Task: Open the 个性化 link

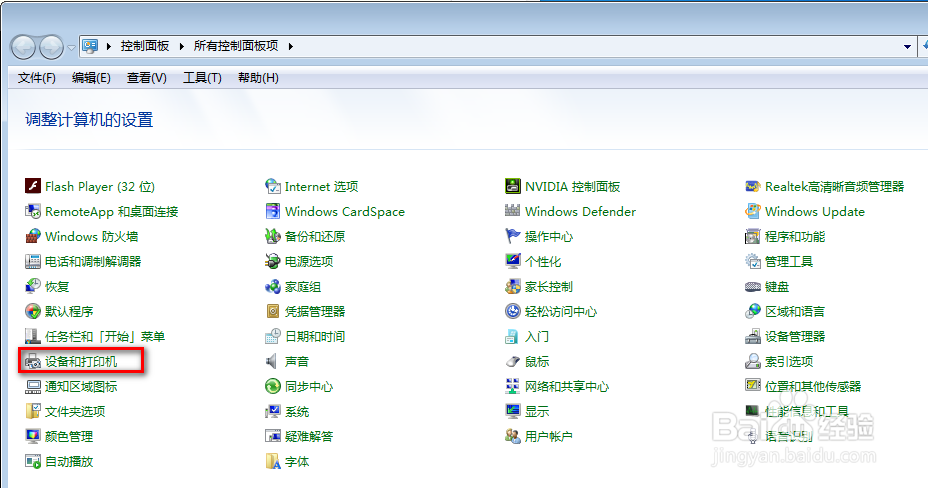Action: pyautogui.click(x=543, y=261)
